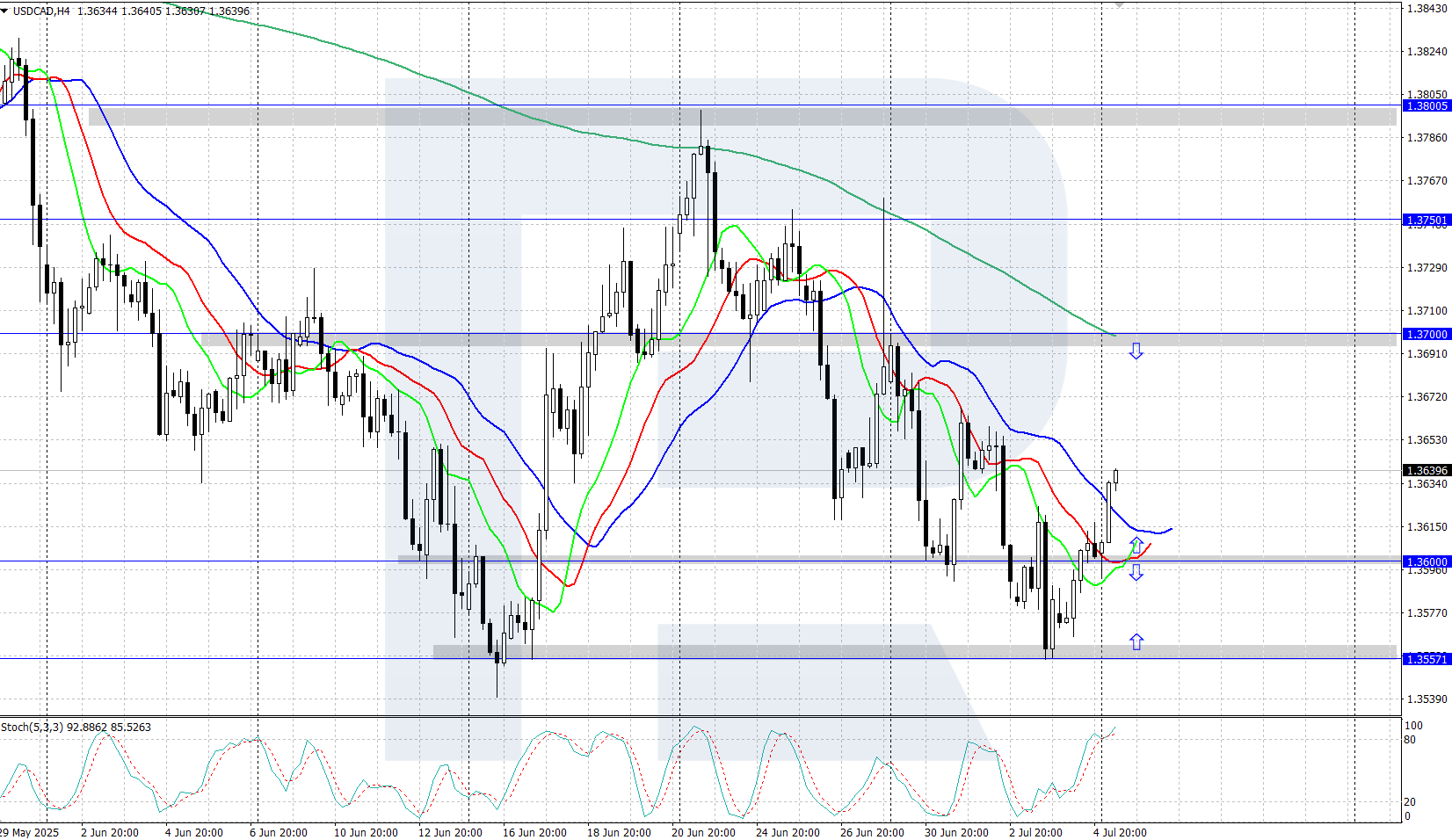Click the 29 May 2025 date on the time axis
The image size is (1452, 840).
29,832
